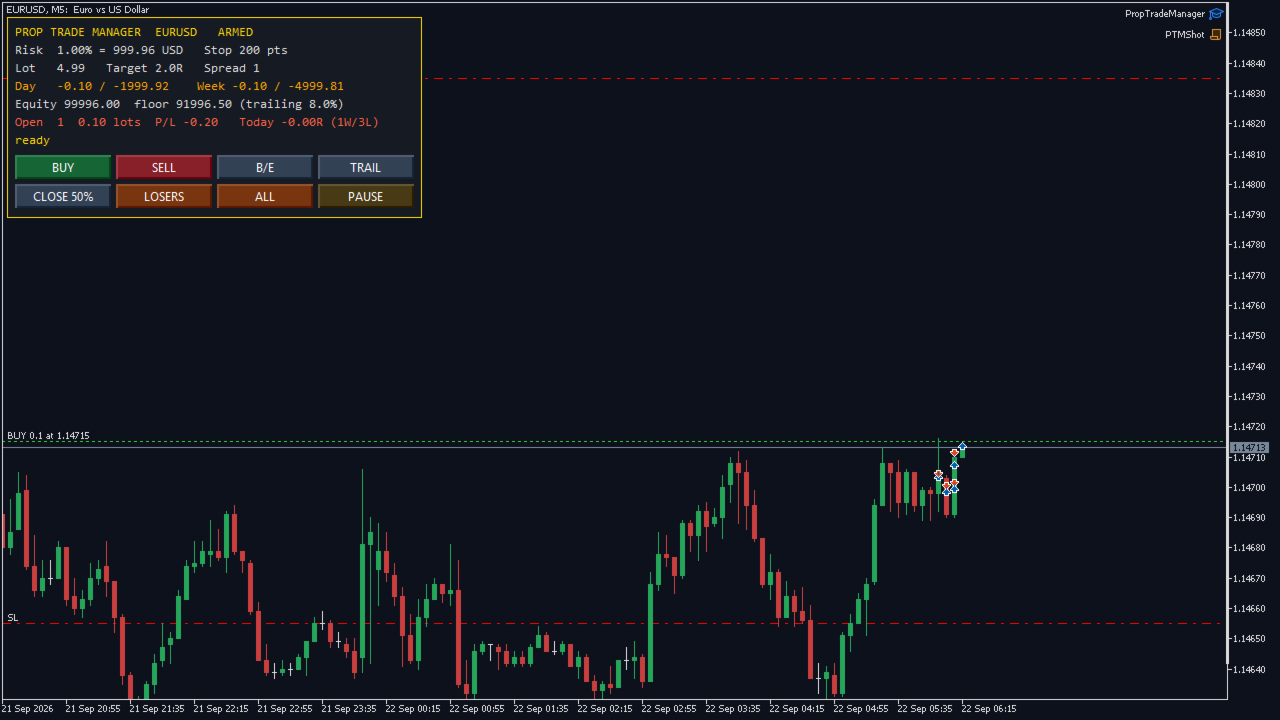Click the topmost blue buy arrow marker

[962, 447]
